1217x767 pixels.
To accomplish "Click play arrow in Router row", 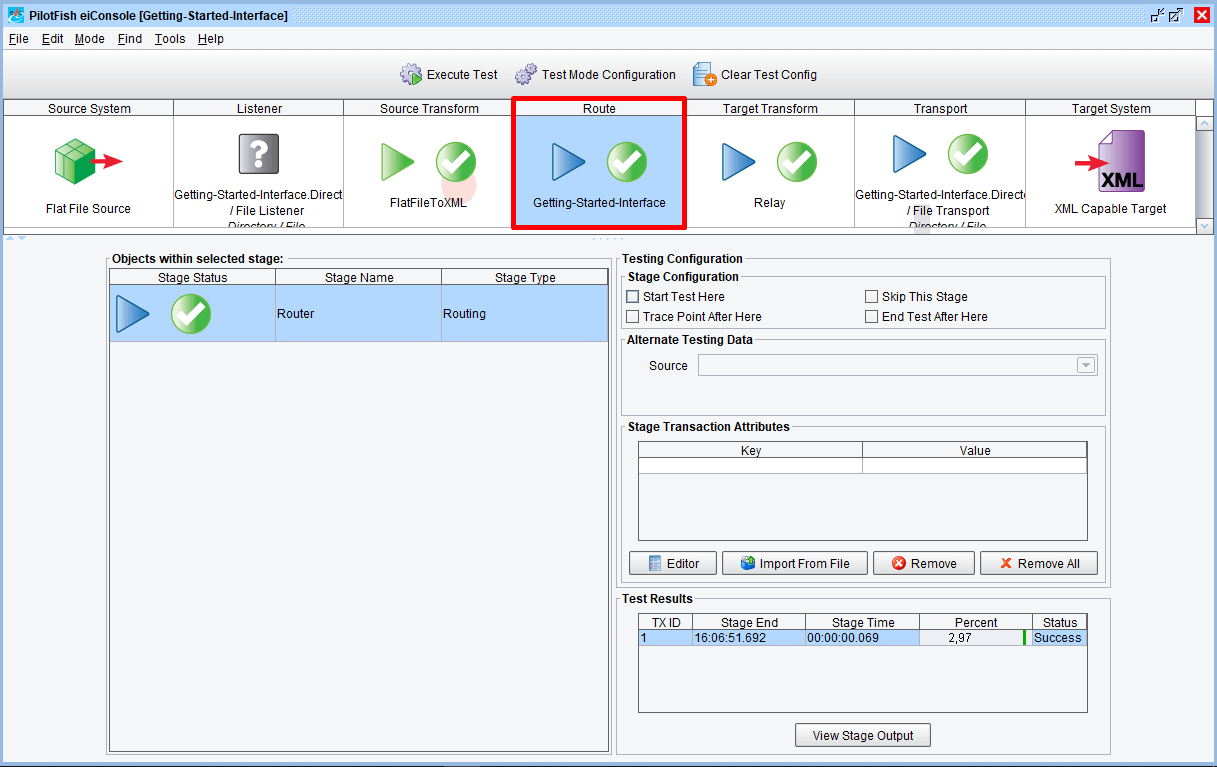I will point(133,314).
